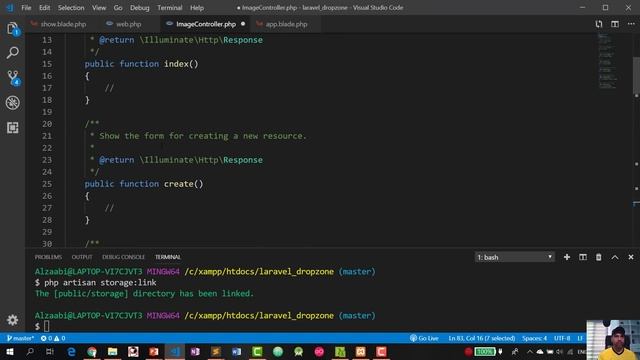Open the View menu
Viewport: 640px width, 360px height.
coord(99,8)
